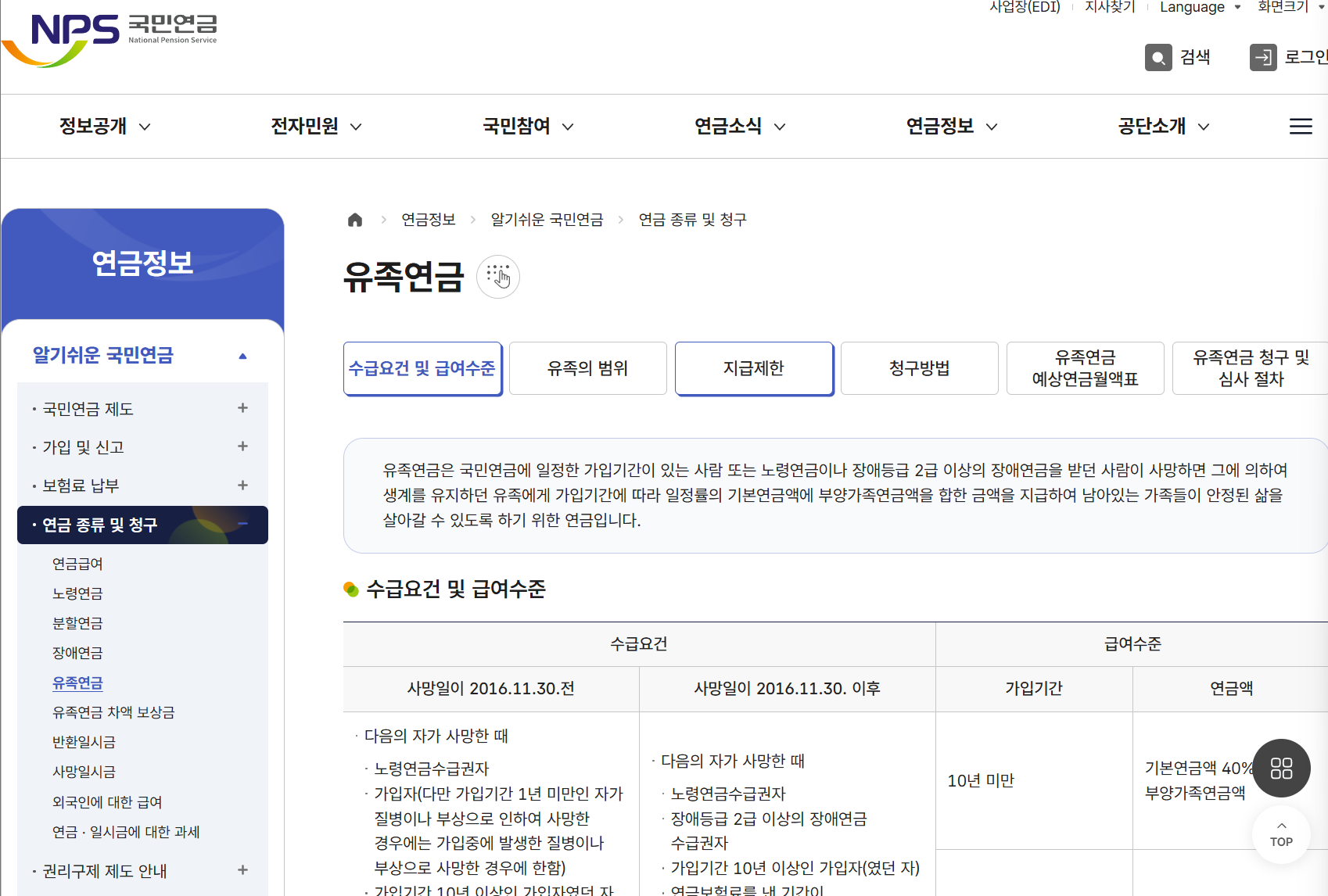Click 알기쉬운 국민연금 sidebar heading

tap(102, 356)
